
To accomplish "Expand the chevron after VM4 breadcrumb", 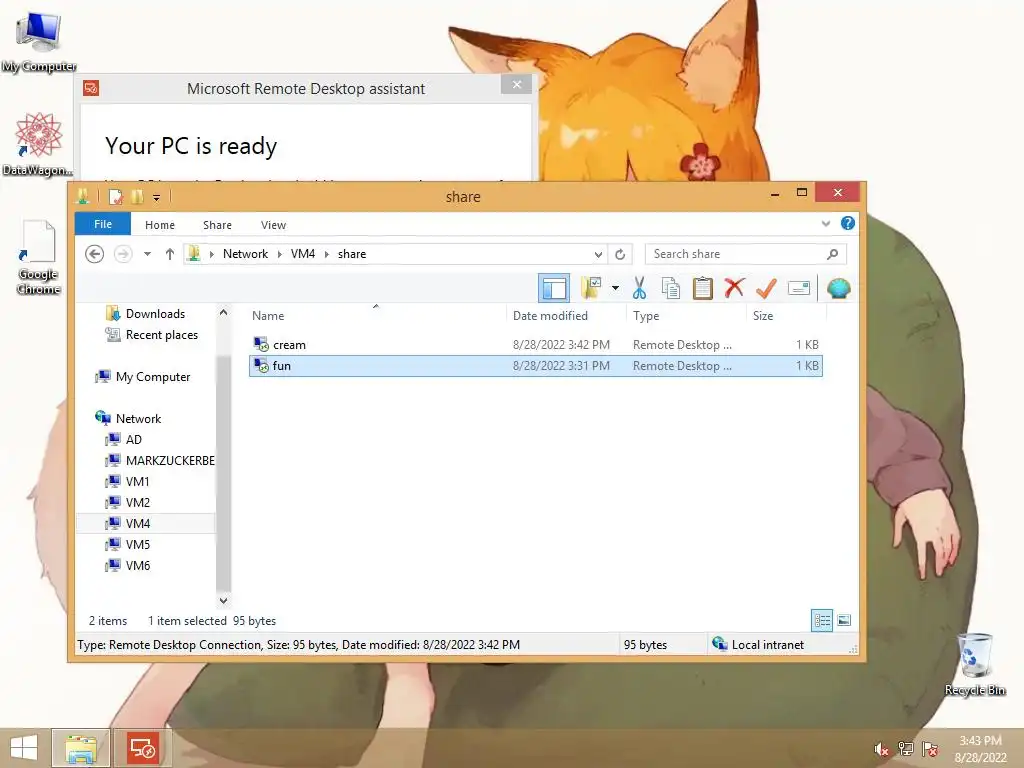I will point(327,254).
